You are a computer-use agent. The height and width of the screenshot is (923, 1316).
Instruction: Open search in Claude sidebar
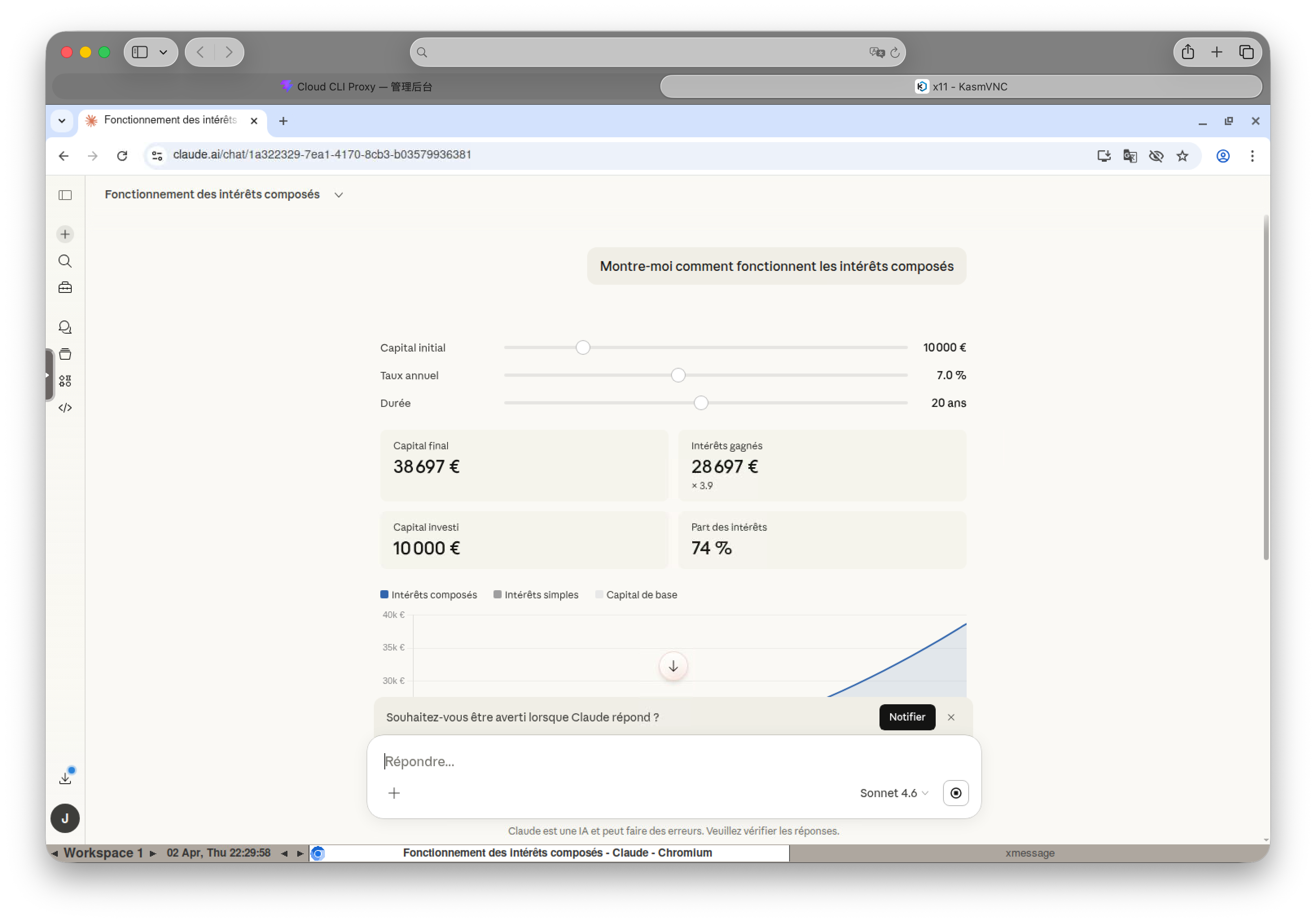(65, 262)
